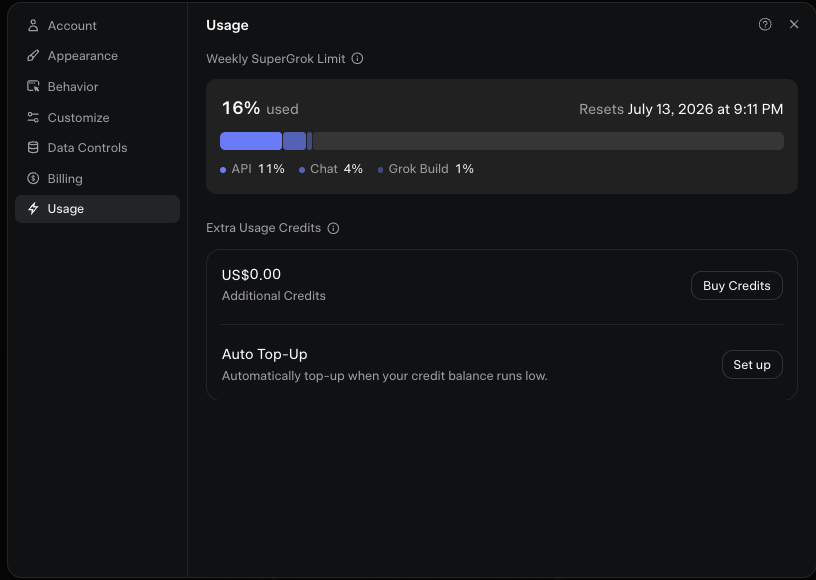This screenshot has width=816, height=580.
Task: Open the help question mark icon
Action: 764,24
